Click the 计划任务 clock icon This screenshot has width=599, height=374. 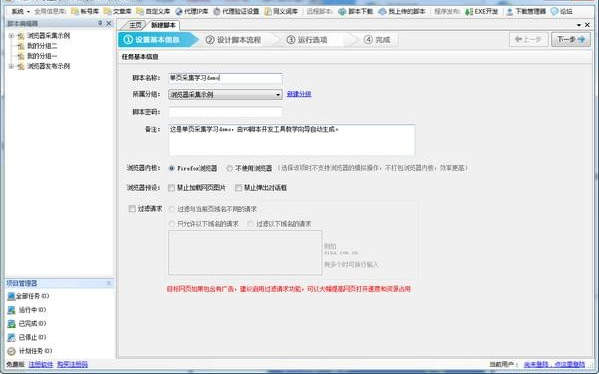coord(11,351)
